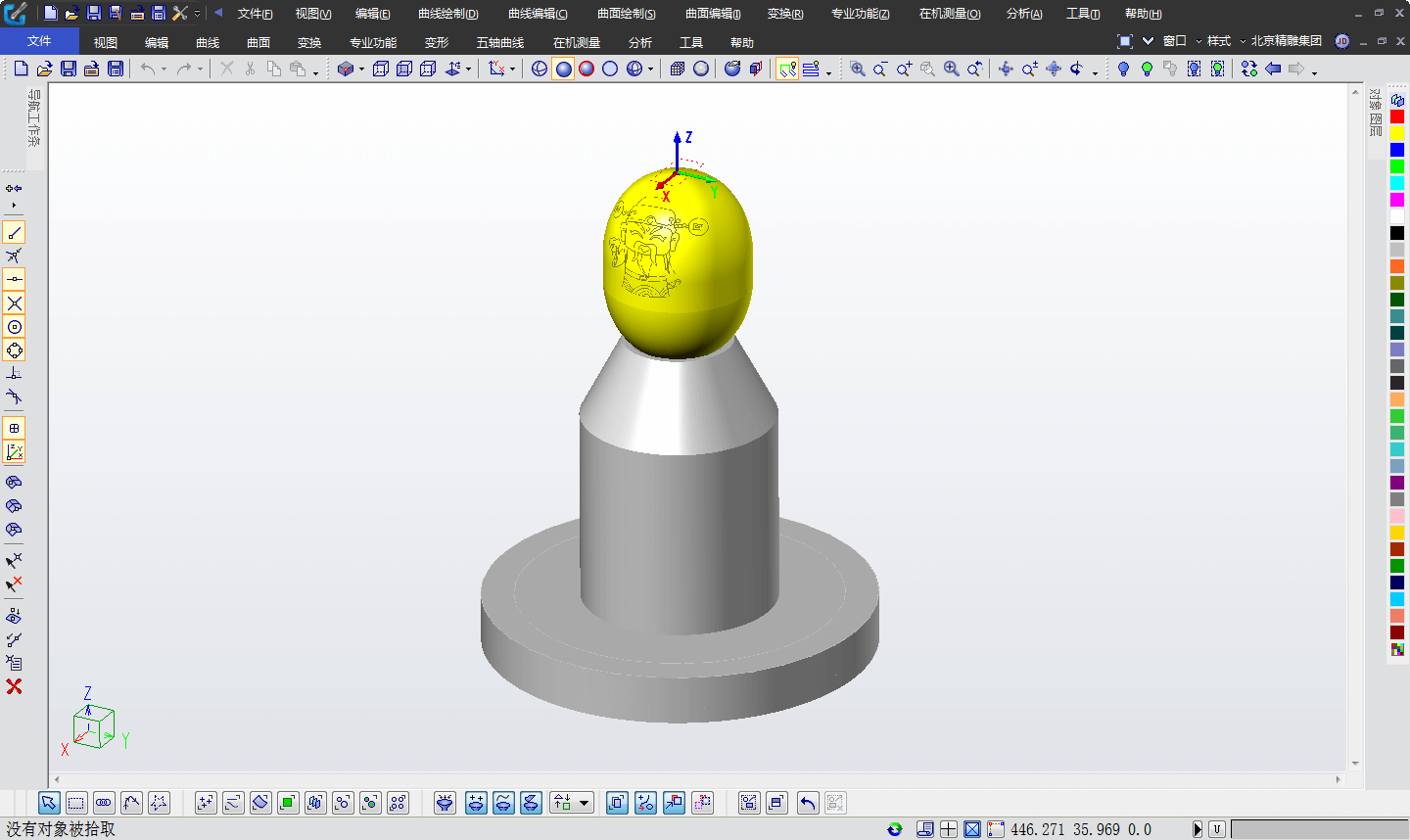Toggle the crosshair icon in status bar

point(949,829)
